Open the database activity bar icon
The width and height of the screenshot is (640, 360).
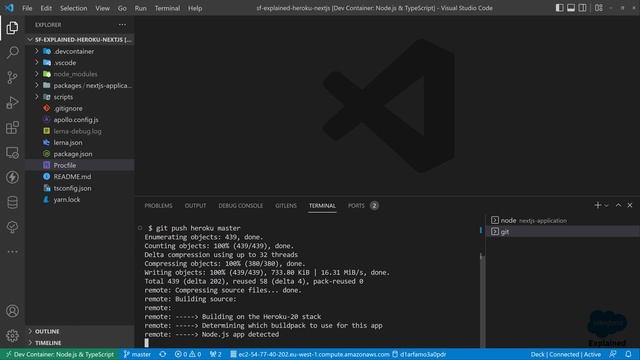click(x=12, y=202)
